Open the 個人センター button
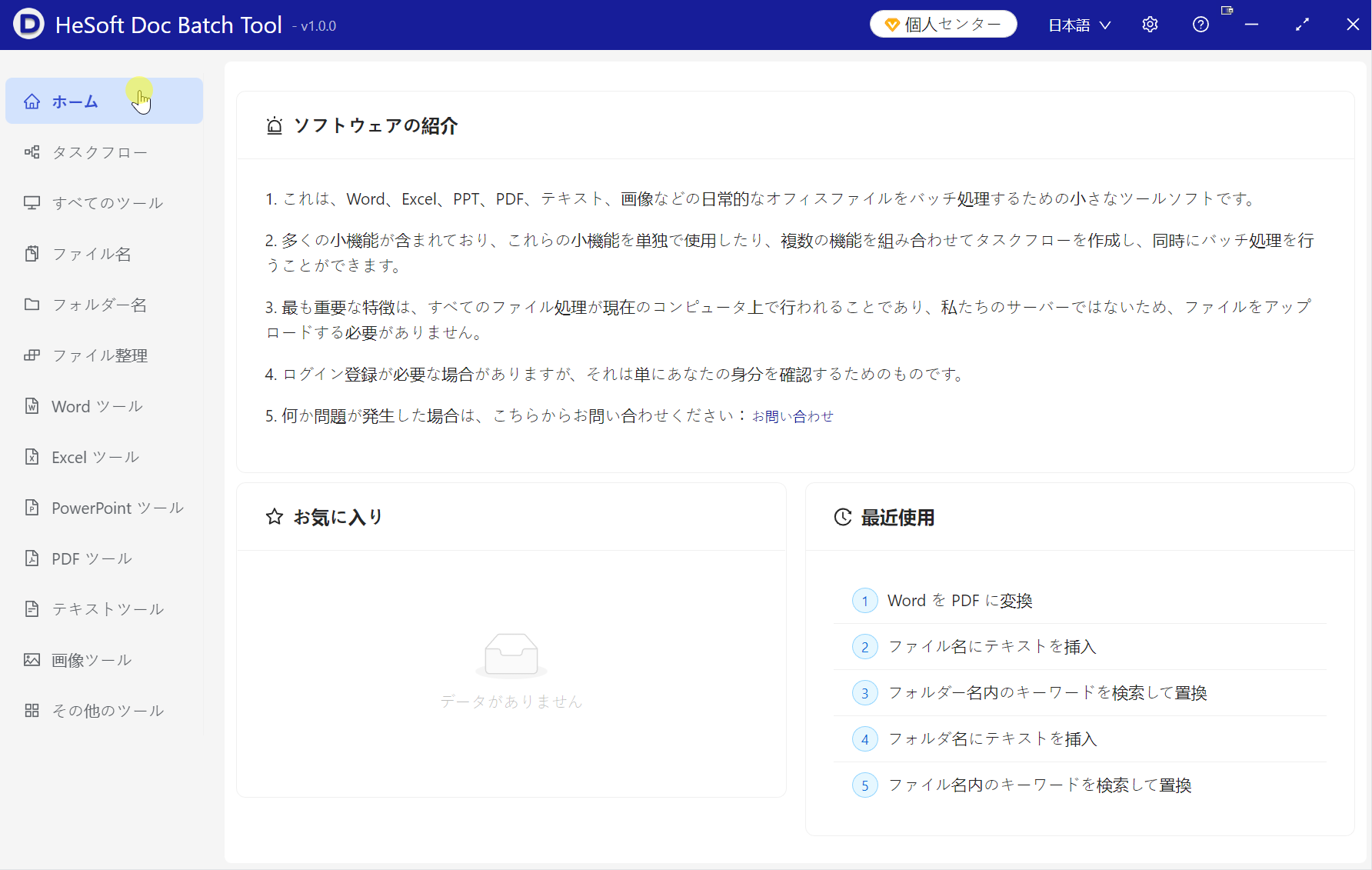This screenshot has height=870, width=1372. tap(943, 25)
